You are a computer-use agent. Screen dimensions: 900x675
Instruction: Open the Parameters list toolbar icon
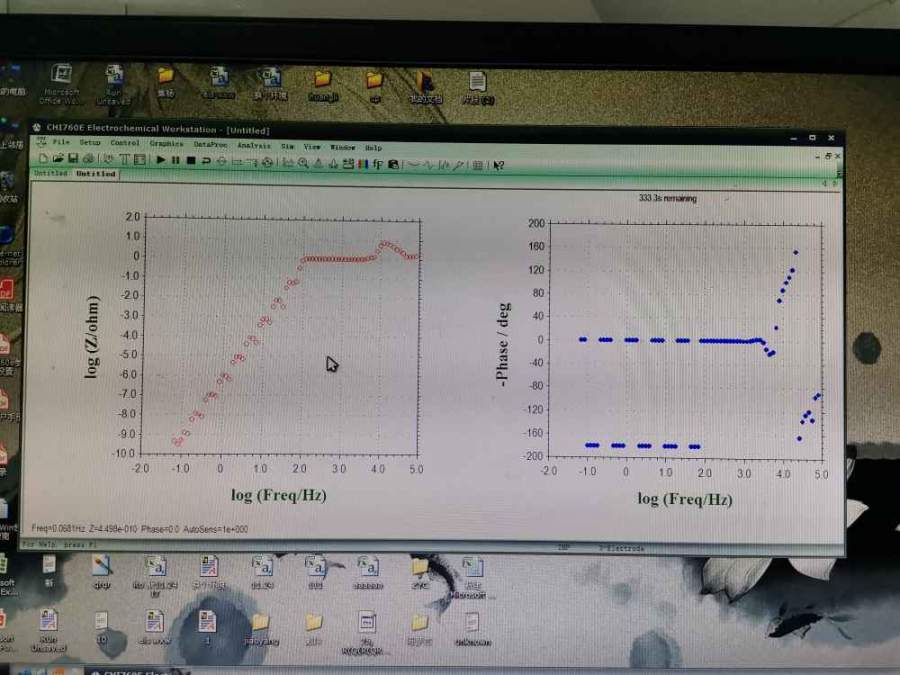[x=139, y=160]
